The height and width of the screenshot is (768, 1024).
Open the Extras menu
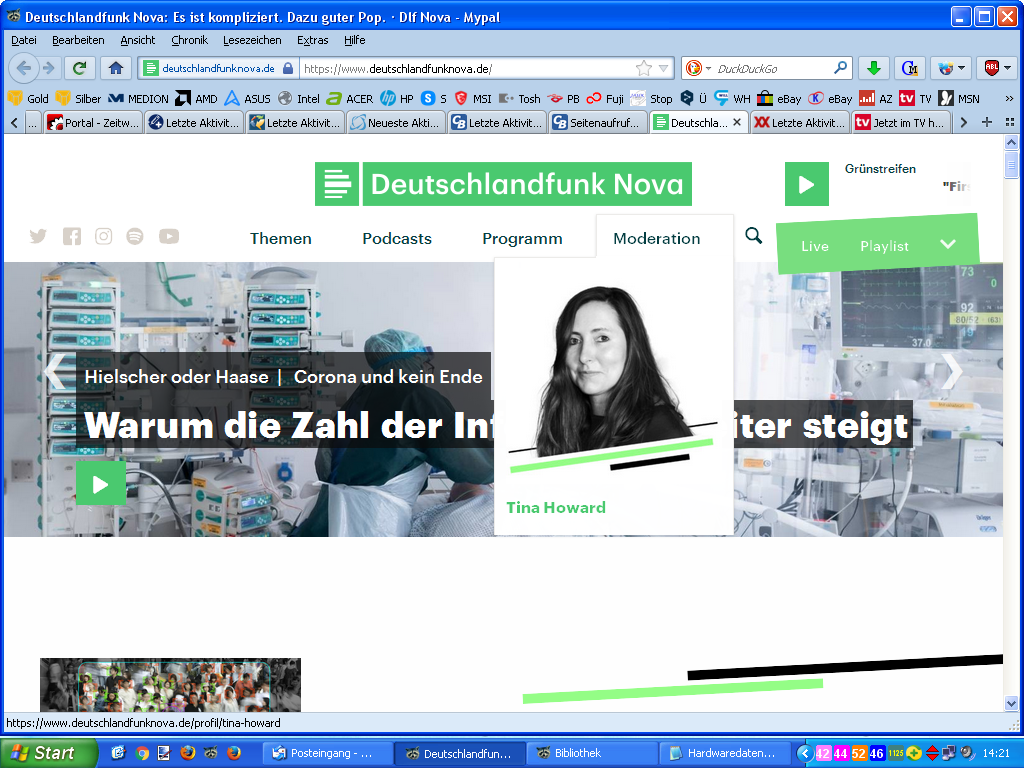(313, 40)
